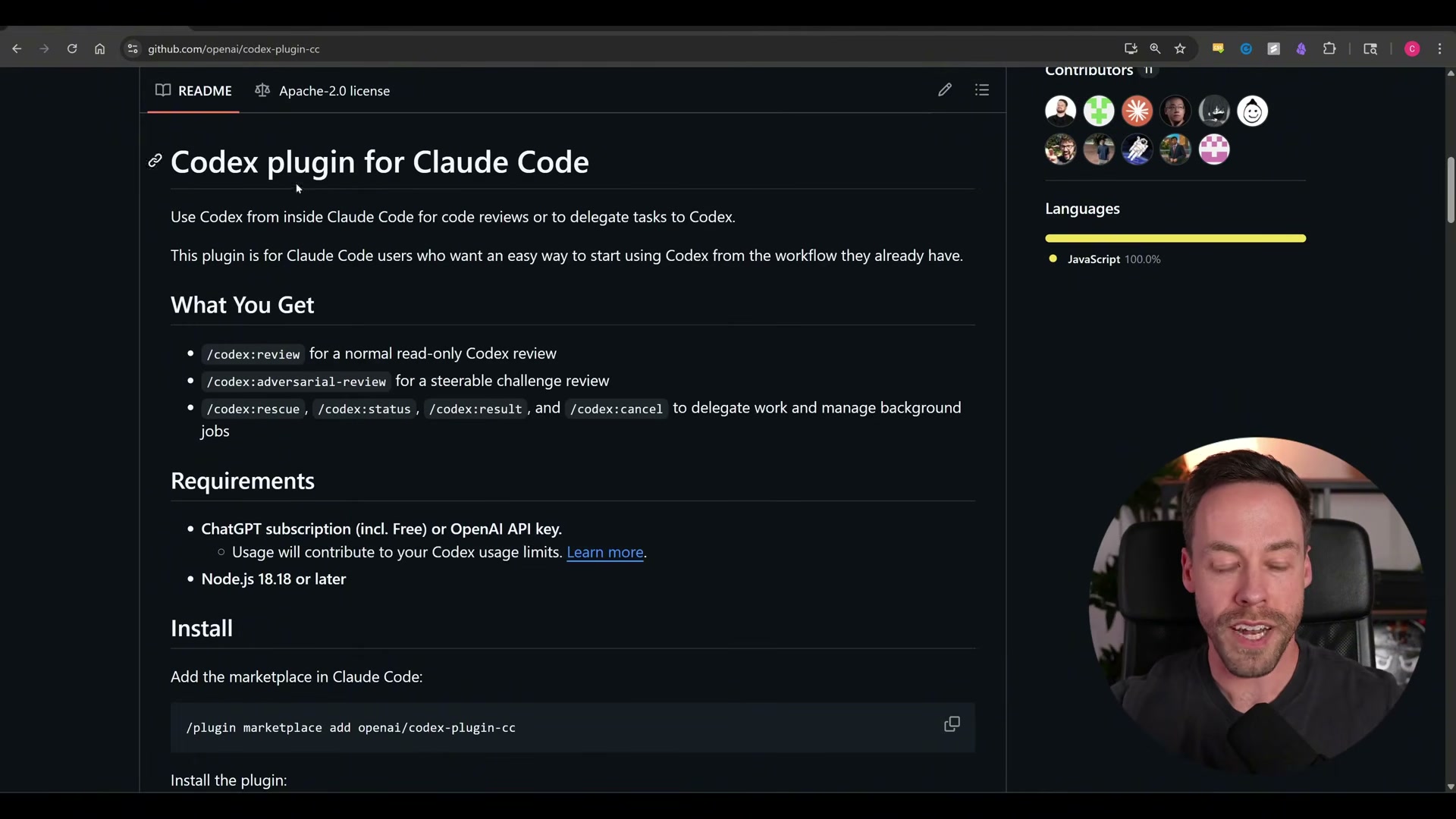Click the JavaScript language link
The image size is (1456, 819).
1093,259
